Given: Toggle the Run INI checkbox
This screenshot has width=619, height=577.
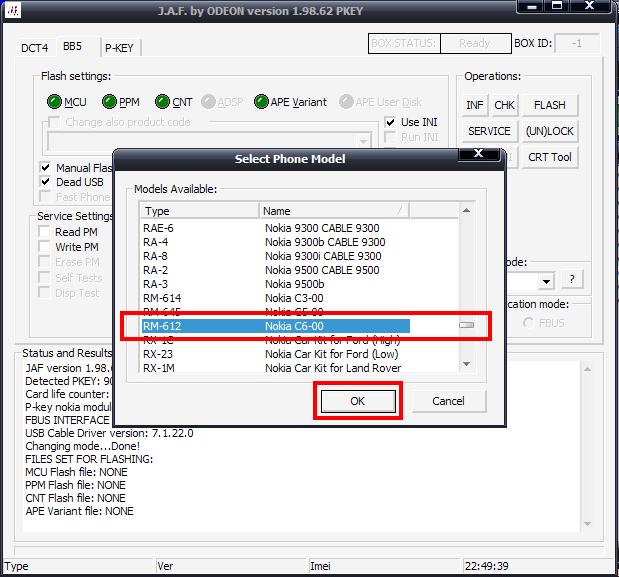Looking at the screenshot, I should 390,137.
